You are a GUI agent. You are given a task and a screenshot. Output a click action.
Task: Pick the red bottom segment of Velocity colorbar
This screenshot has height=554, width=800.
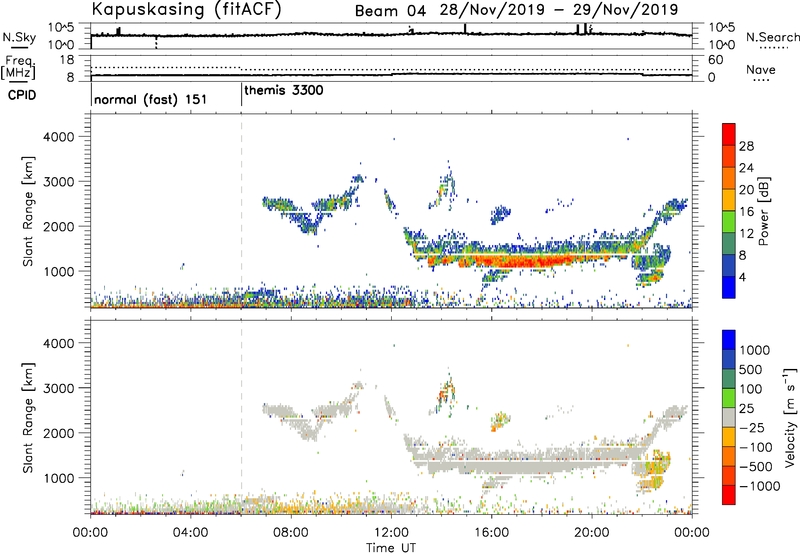pyautogui.click(x=729, y=495)
